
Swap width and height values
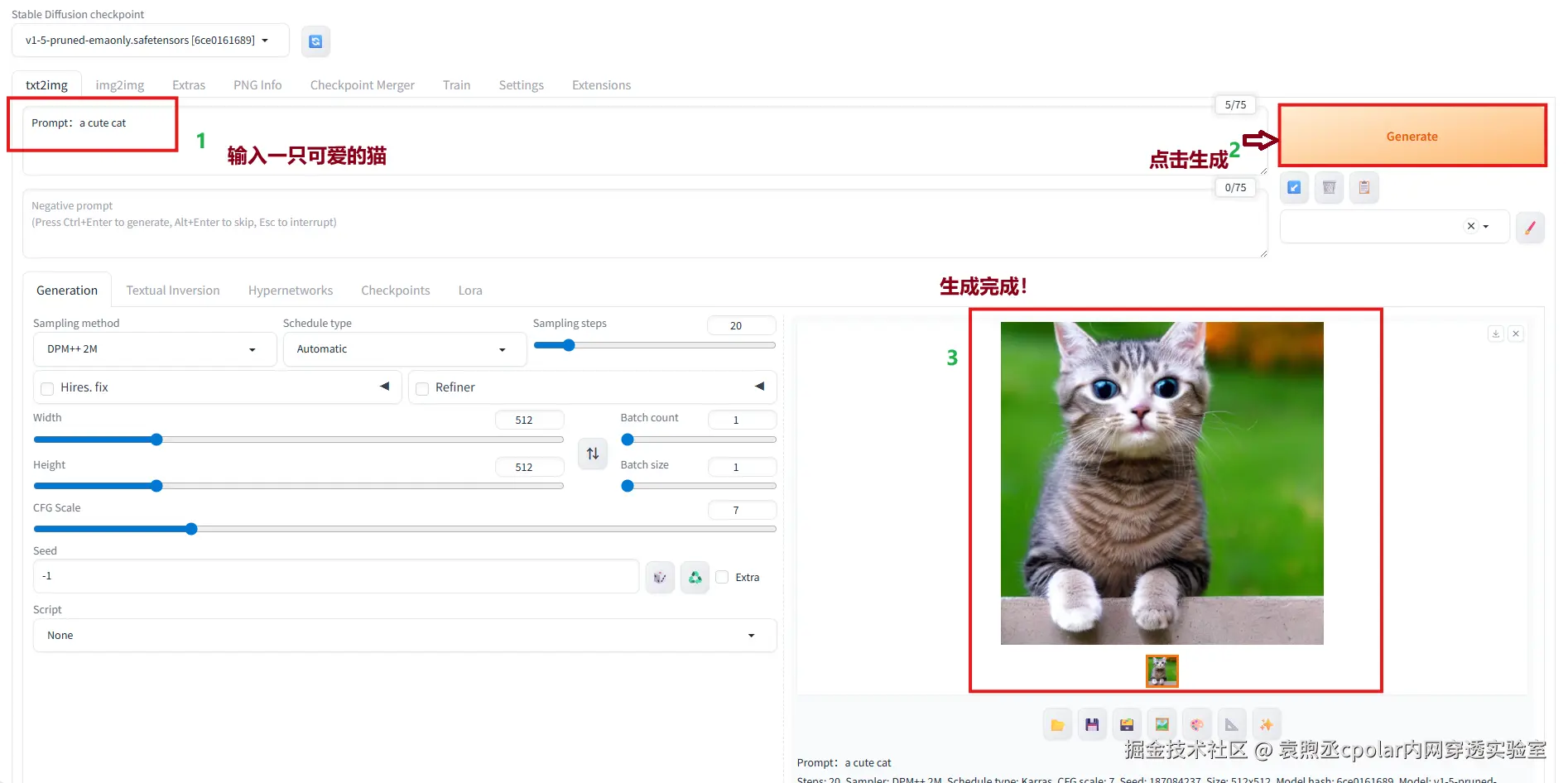593,454
